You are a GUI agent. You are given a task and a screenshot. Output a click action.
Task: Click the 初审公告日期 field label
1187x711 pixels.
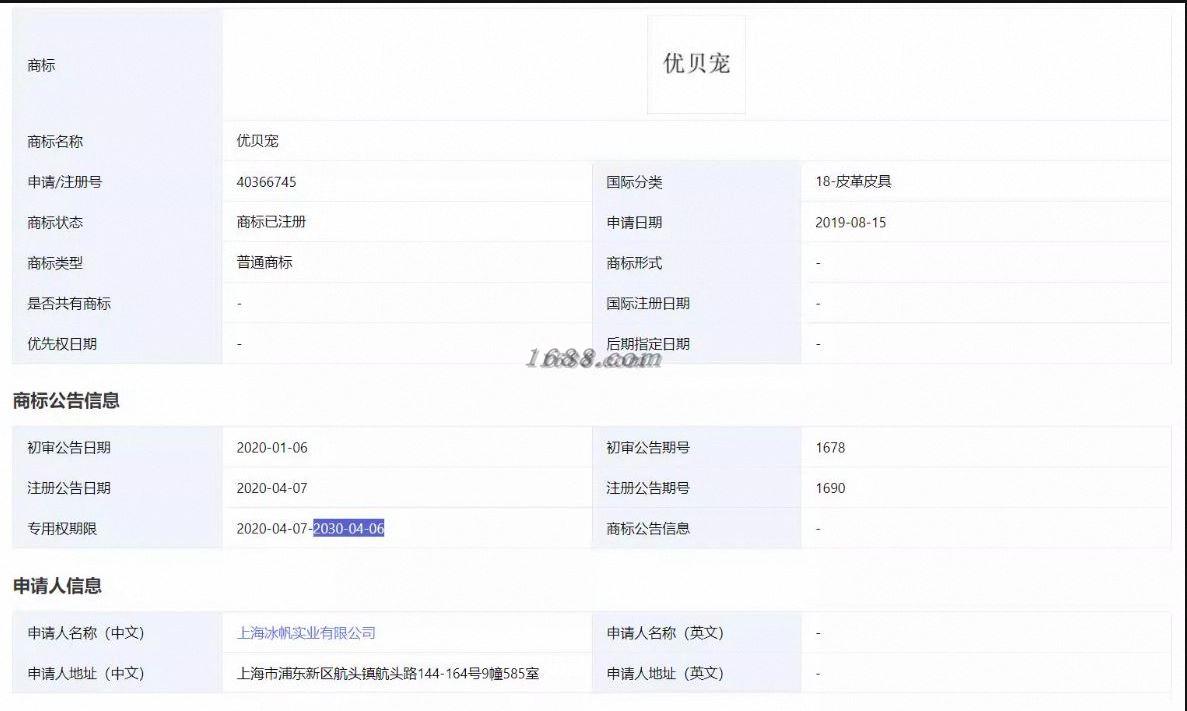[69, 447]
